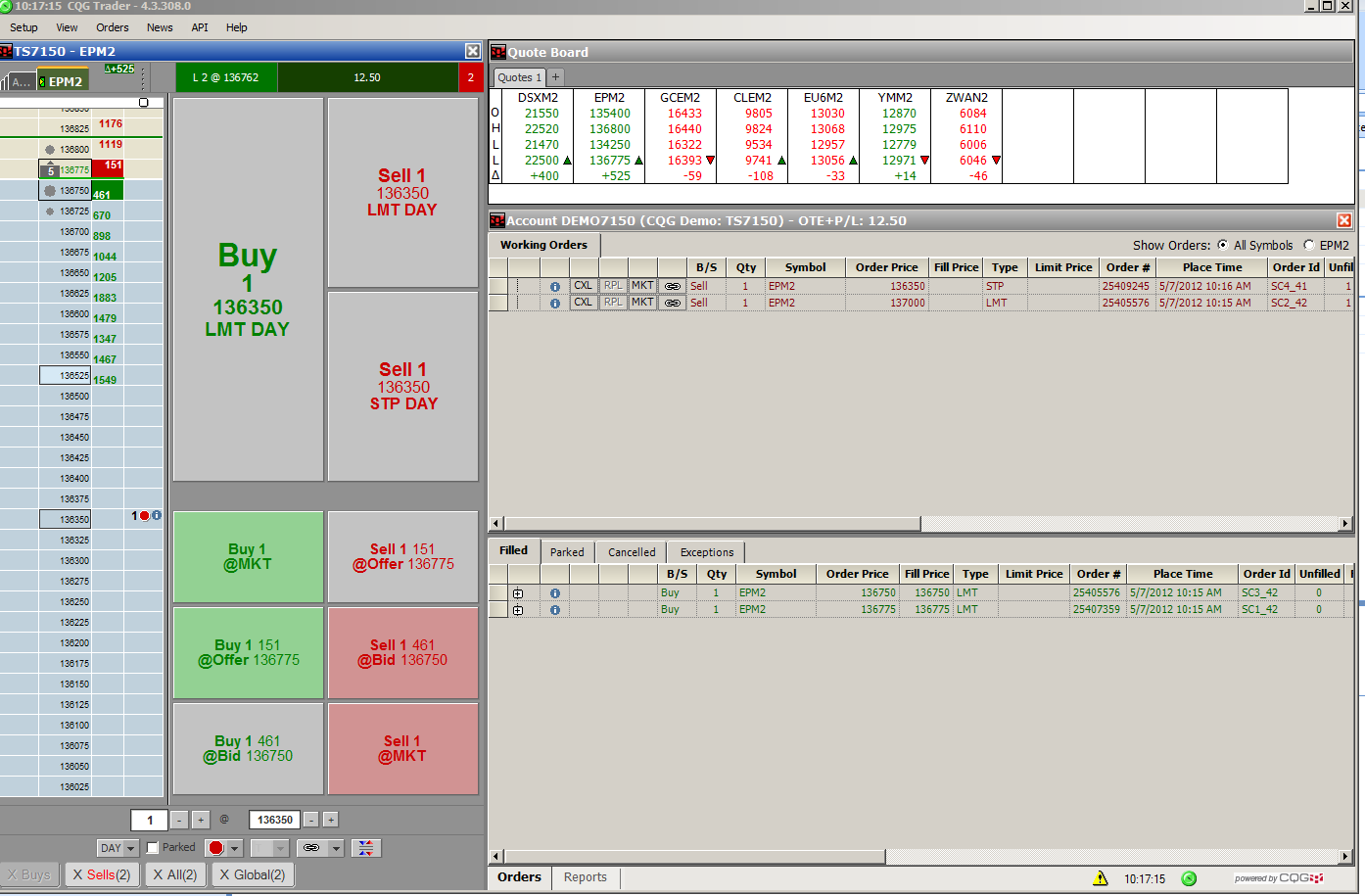Select the EPM2 show orders radio button
Image resolution: width=1365 pixels, height=896 pixels.
(1308, 245)
